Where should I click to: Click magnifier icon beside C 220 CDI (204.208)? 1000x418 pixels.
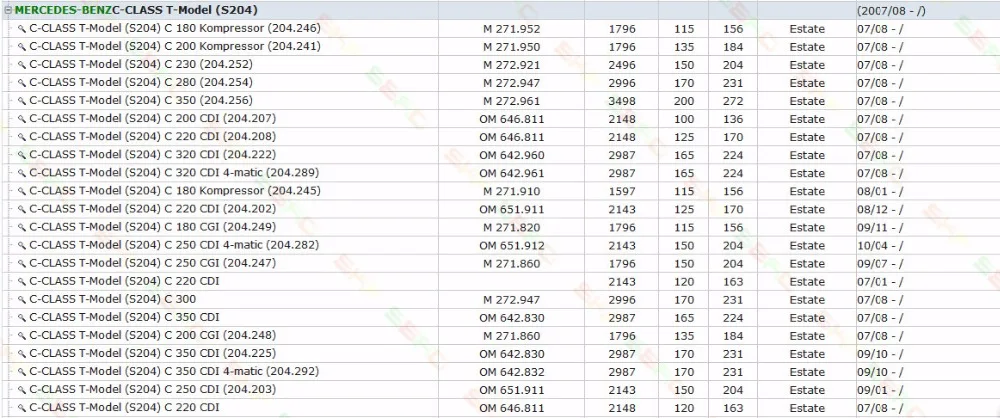(22, 137)
